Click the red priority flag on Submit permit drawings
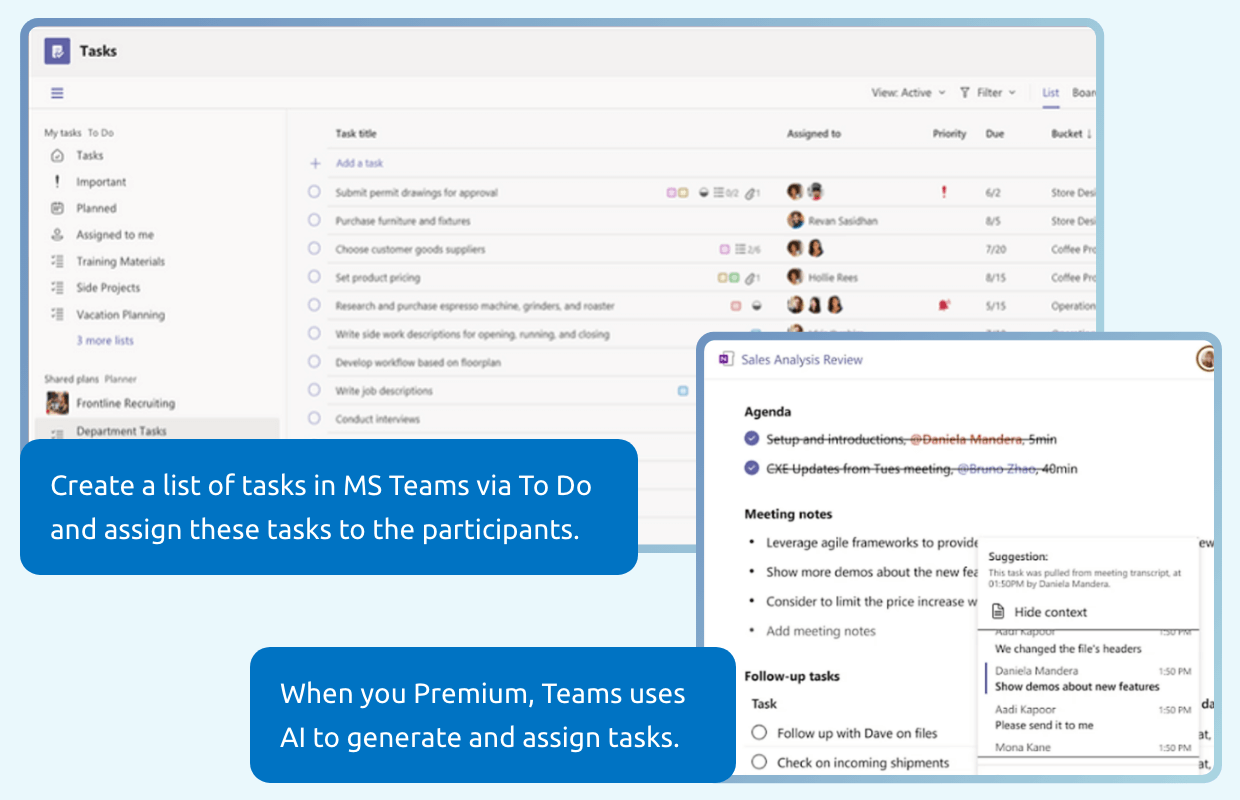The image size is (1240, 800). 945,192
